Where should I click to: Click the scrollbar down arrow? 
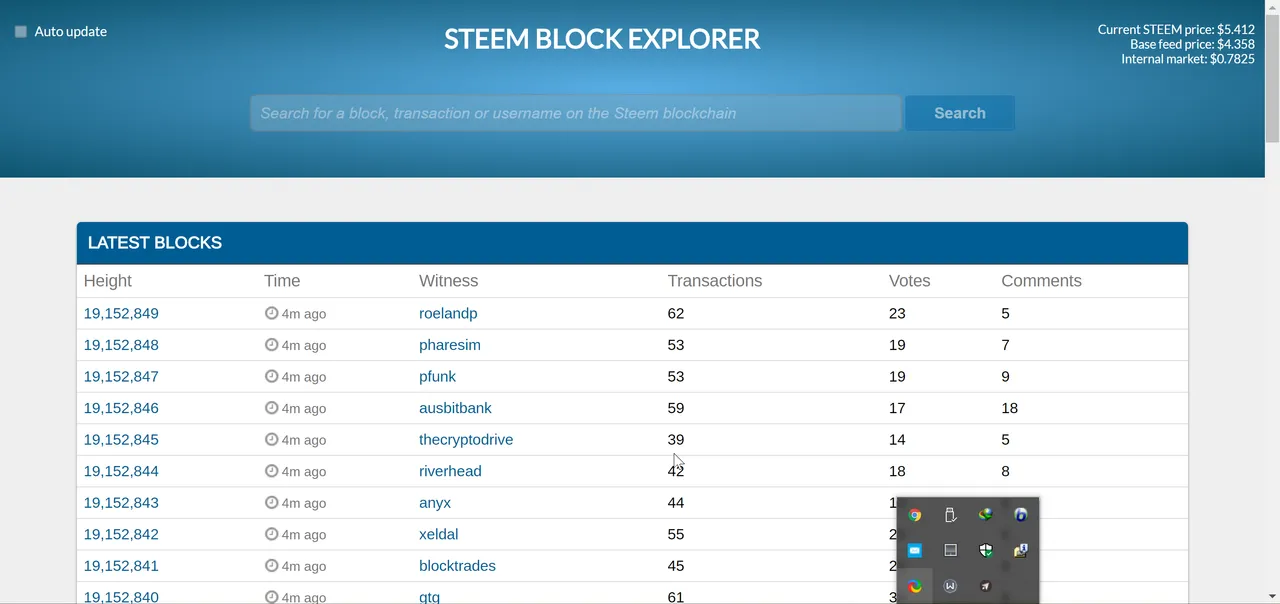1272,597
